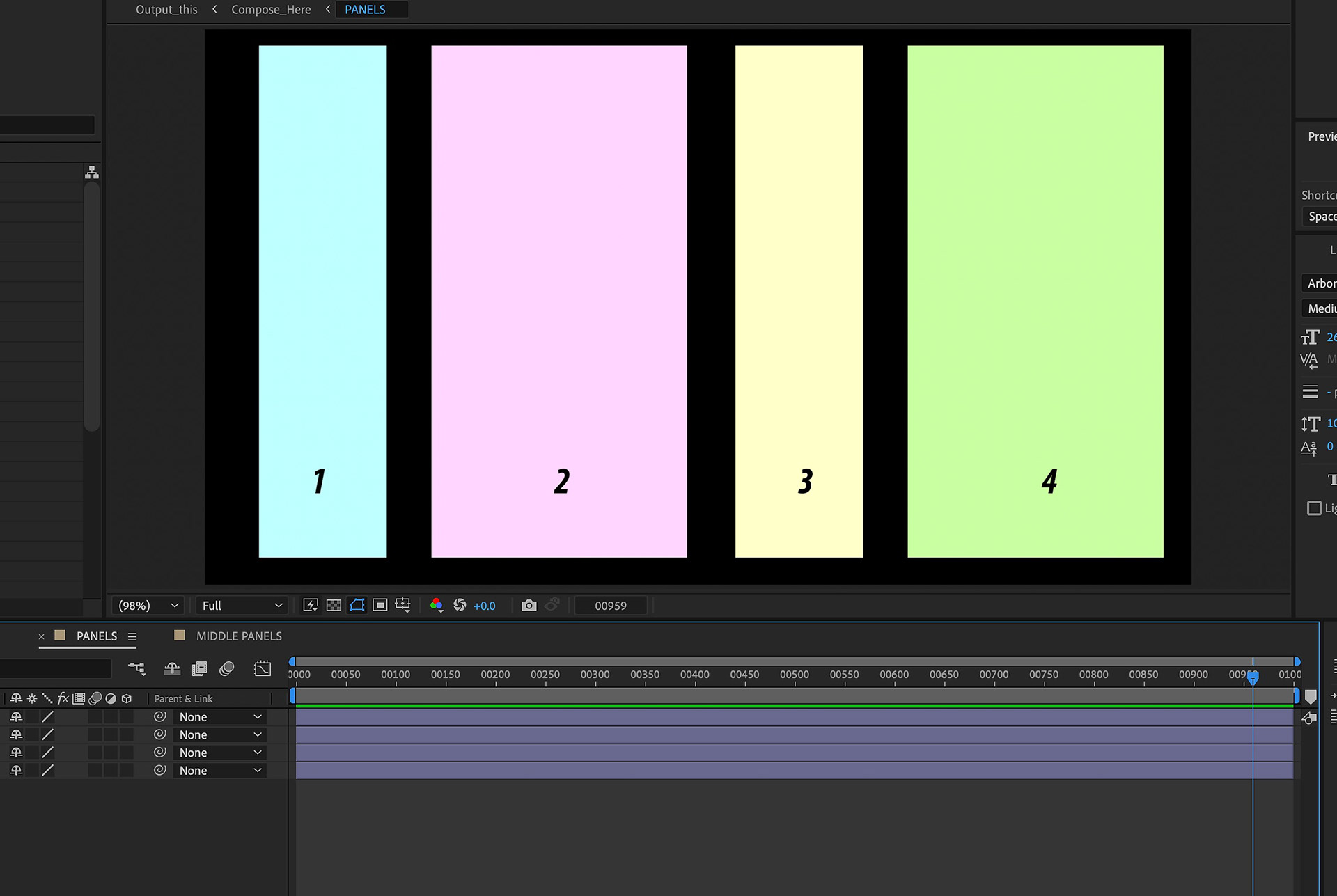Screen dimensions: 1337x896
Task: Click the 00959 current time display
Action: click(x=611, y=606)
